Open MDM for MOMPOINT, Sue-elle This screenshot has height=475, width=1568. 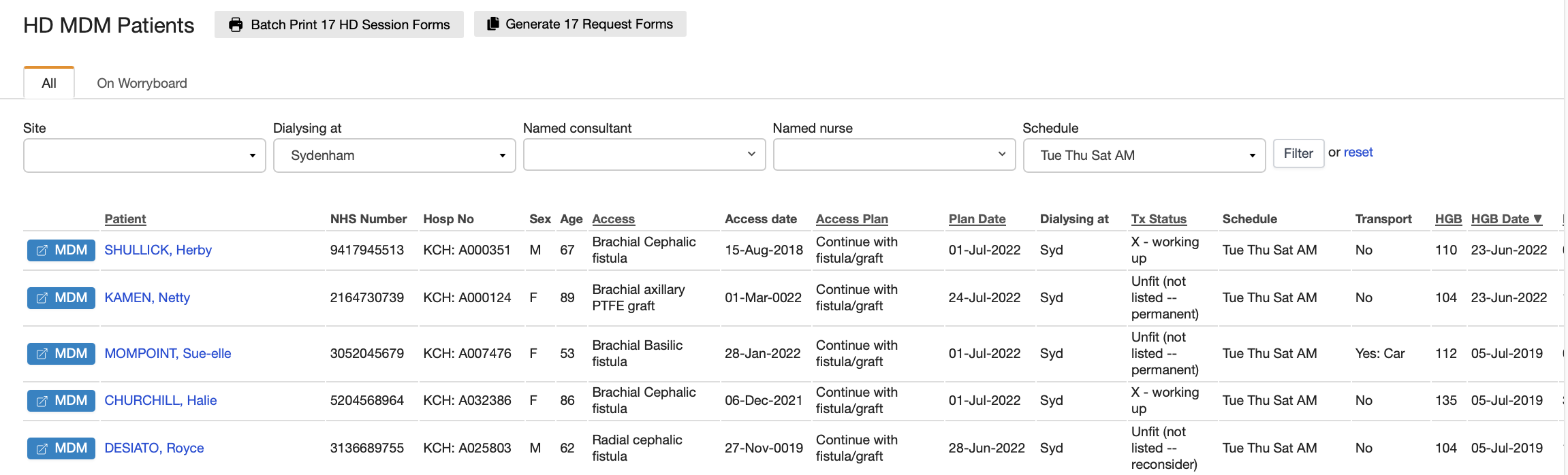tap(61, 354)
